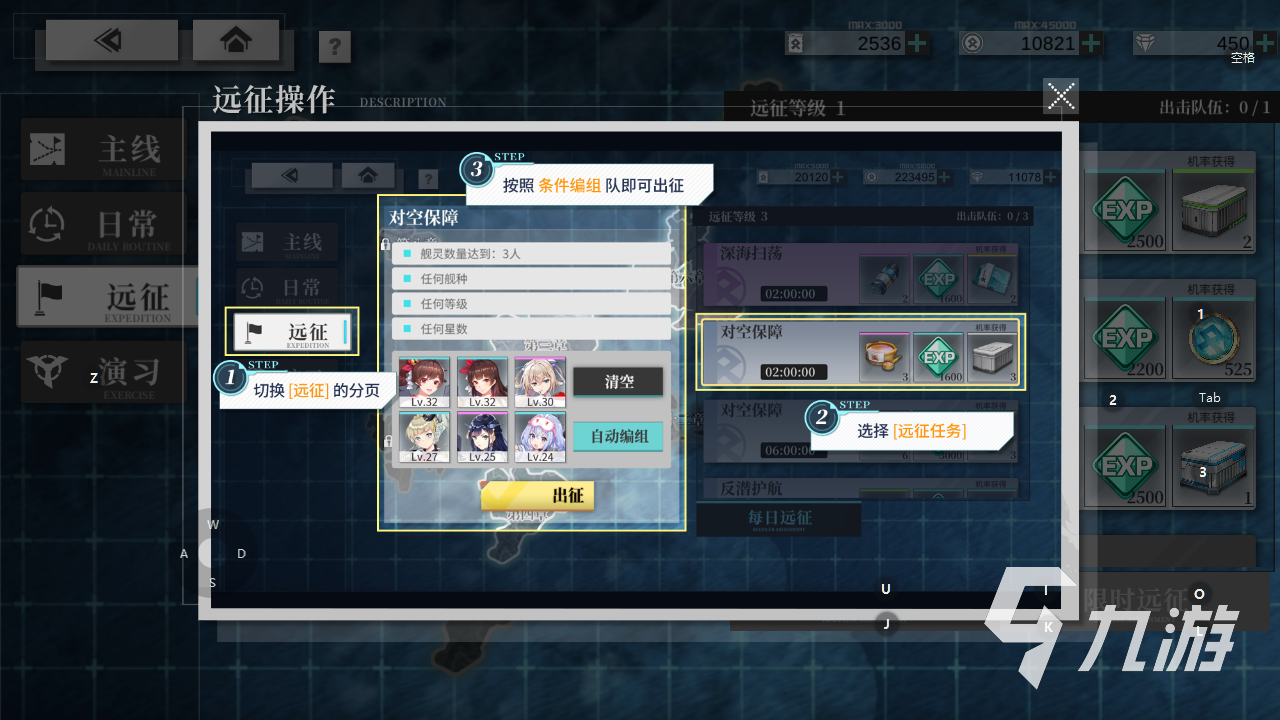Switch to the 日常 daily routine tab
The image size is (1280, 720).
(102, 224)
